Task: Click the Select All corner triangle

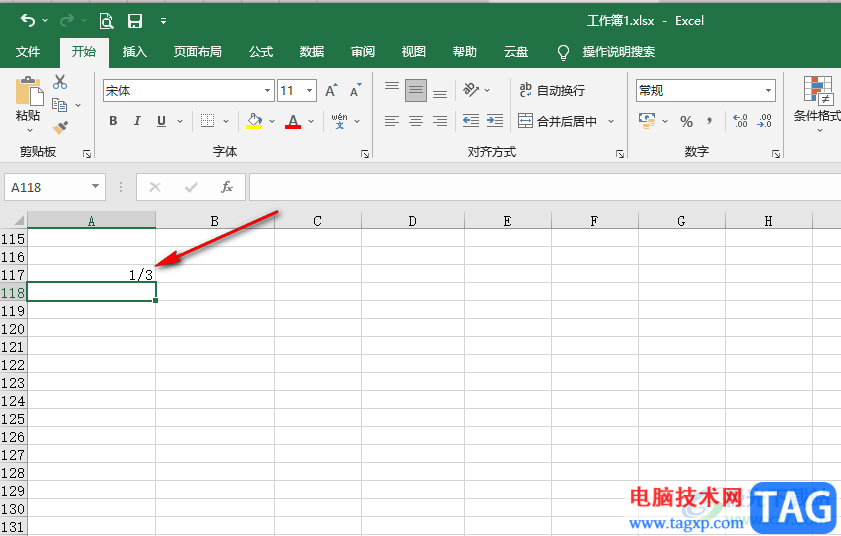Action: [19, 221]
